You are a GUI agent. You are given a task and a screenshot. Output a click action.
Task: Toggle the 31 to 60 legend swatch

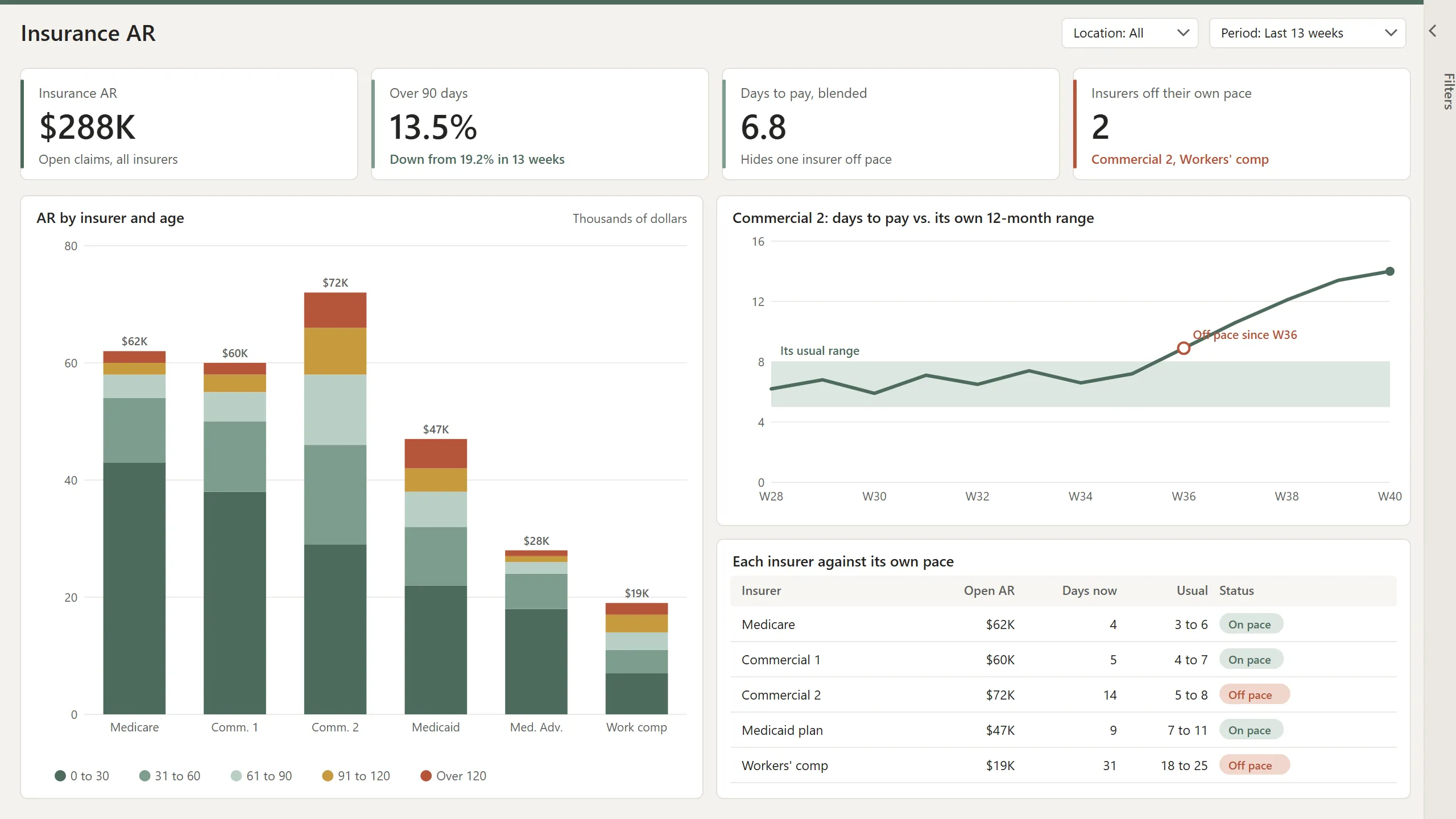(x=144, y=776)
